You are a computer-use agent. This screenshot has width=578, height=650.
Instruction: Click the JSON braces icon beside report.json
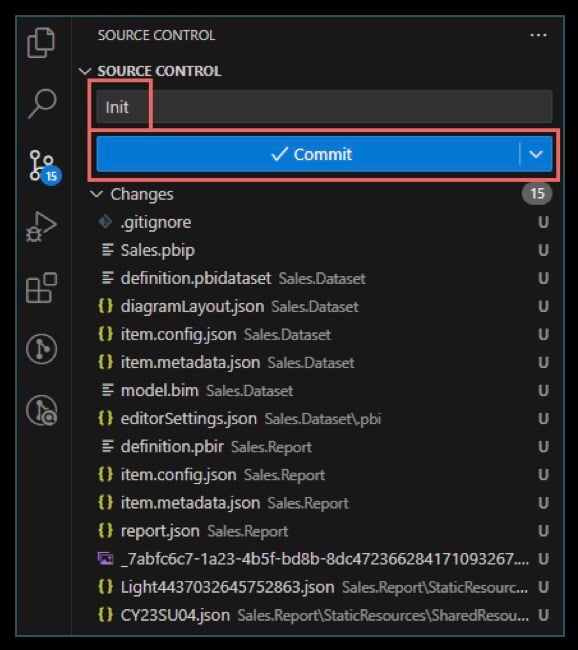click(105, 531)
